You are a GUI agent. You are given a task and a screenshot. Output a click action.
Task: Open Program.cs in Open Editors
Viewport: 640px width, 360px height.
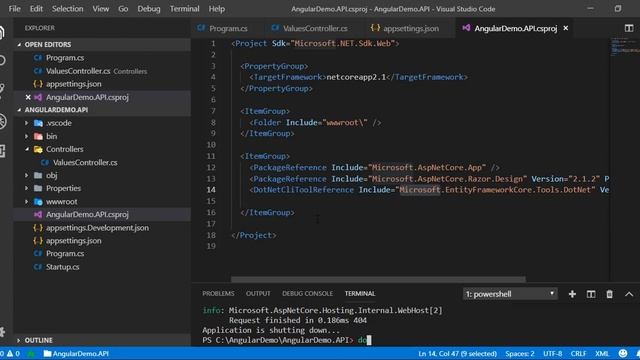click(x=102, y=58)
